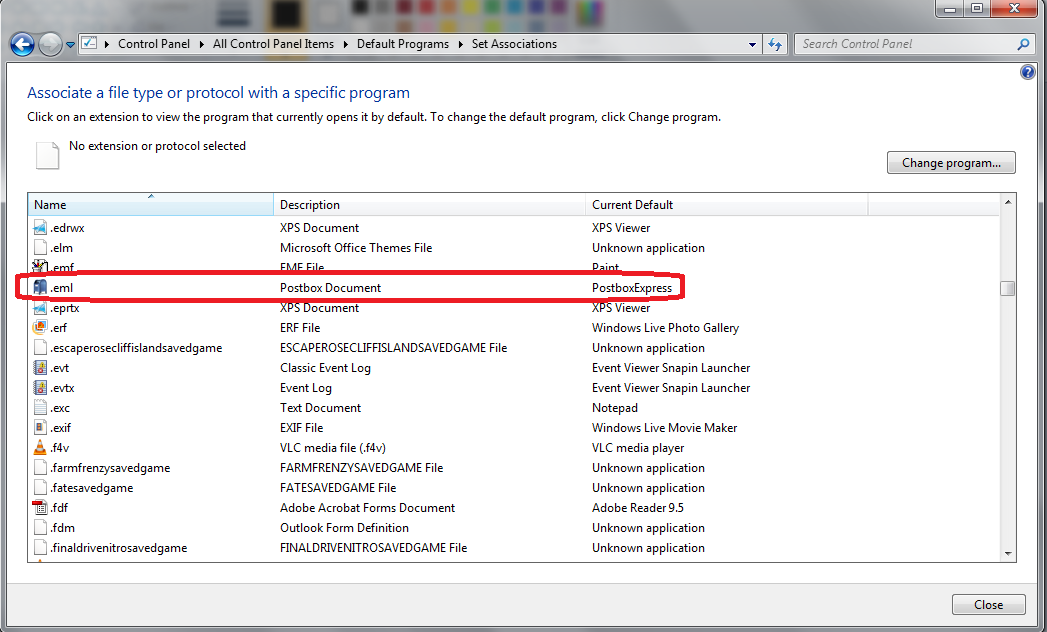Open the Help question mark icon
The image size is (1047, 632).
click(1028, 72)
